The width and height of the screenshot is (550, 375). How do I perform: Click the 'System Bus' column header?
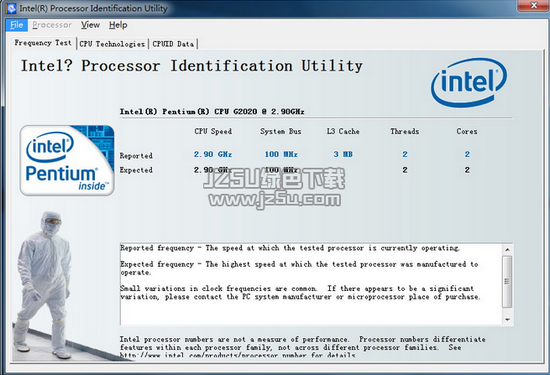(x=281, y=131)
